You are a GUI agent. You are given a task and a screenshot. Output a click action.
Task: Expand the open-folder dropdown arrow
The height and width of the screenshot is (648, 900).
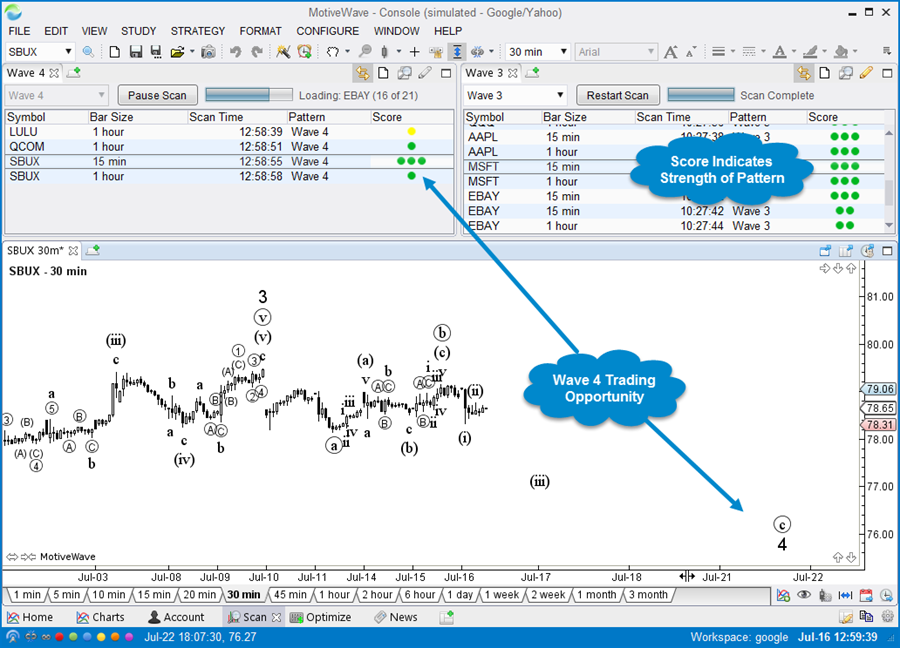192,52
